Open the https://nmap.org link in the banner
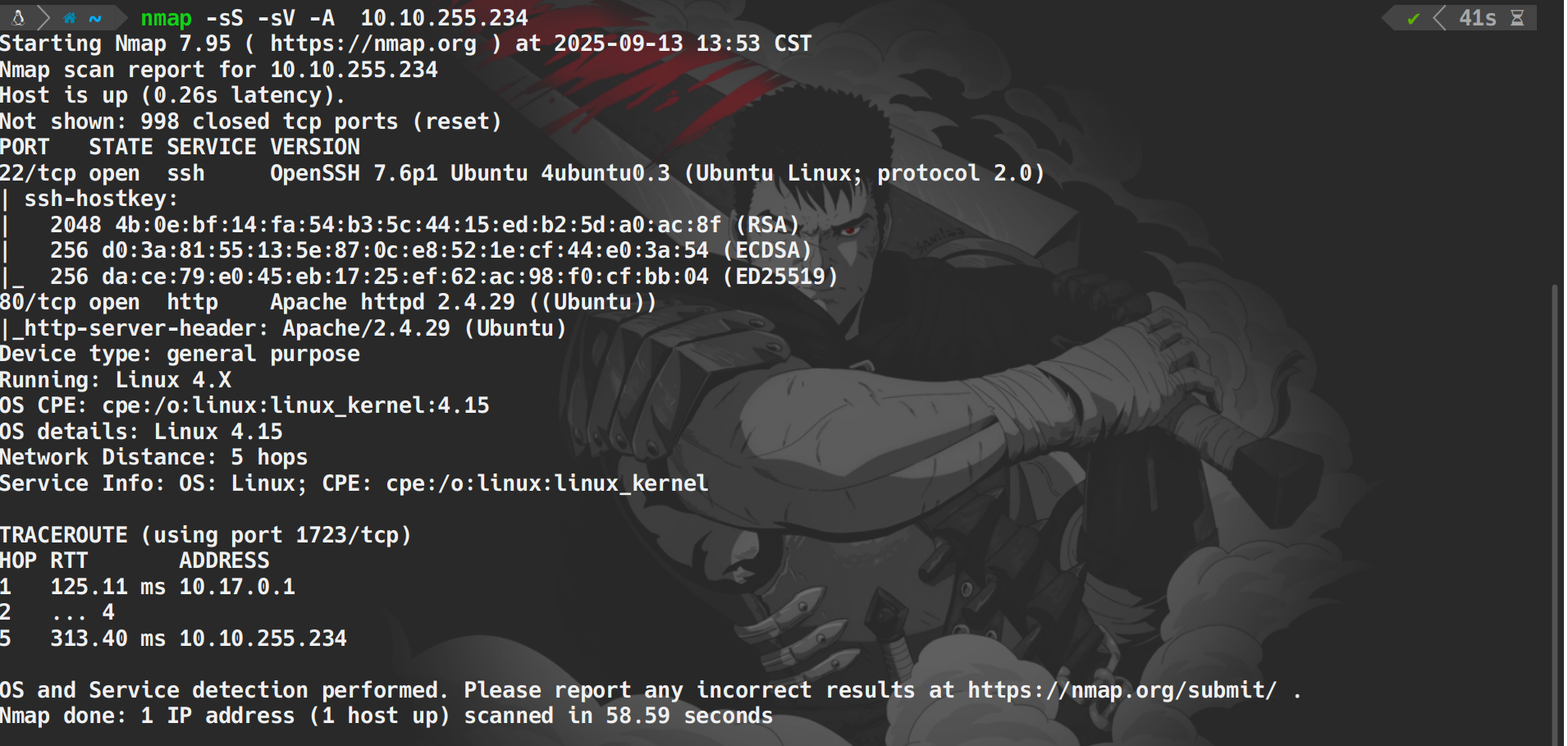This screenshot has width=1568, height=746. [373, 43]
